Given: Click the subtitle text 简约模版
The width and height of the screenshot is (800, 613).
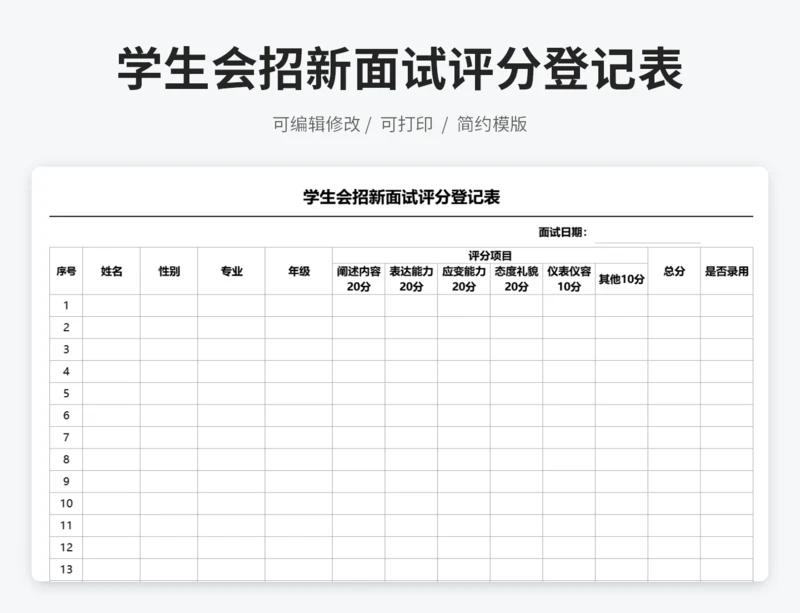Looking at the screenshot, I should click(492, 124).
